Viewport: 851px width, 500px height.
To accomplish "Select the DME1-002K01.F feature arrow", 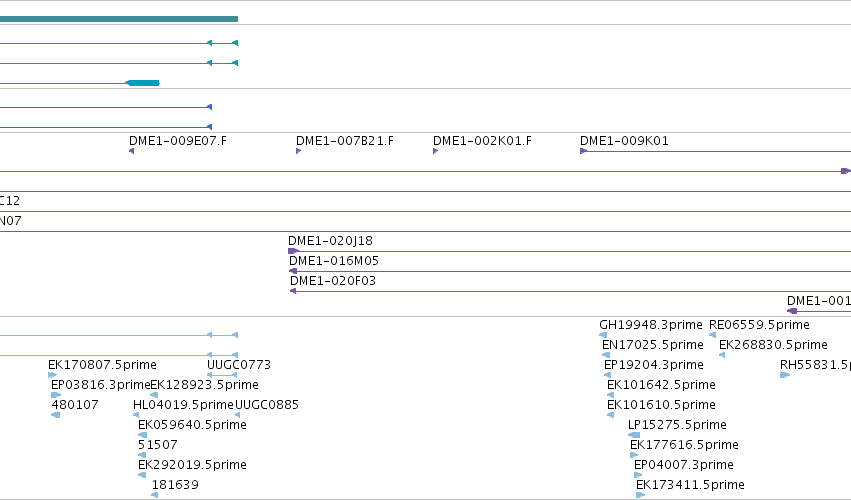I will point(435,151).
